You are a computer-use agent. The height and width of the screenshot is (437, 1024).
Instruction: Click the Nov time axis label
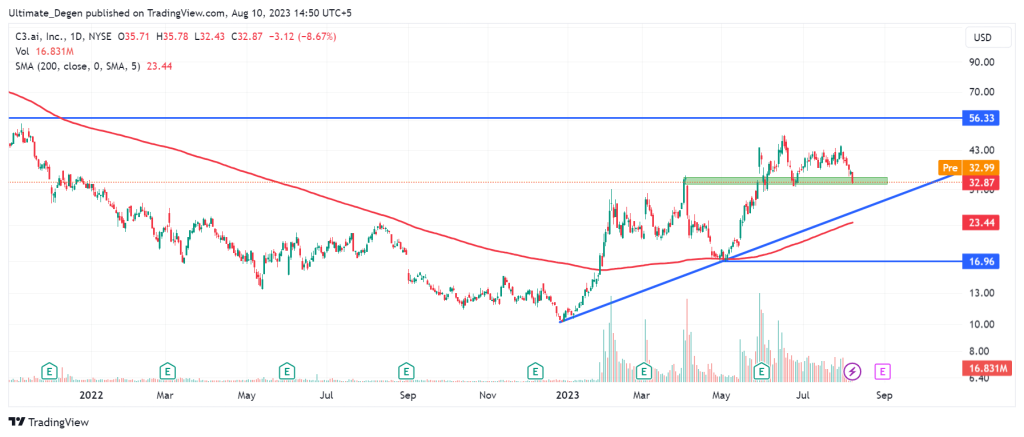[488, 395]
